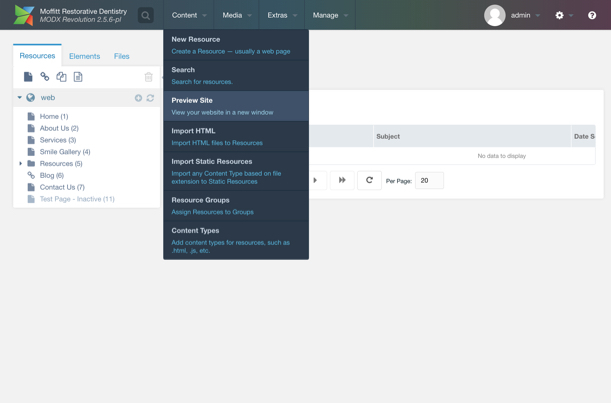Open the Content menu
The height and width of the screenshot is (403, 611).
point(189,15)
